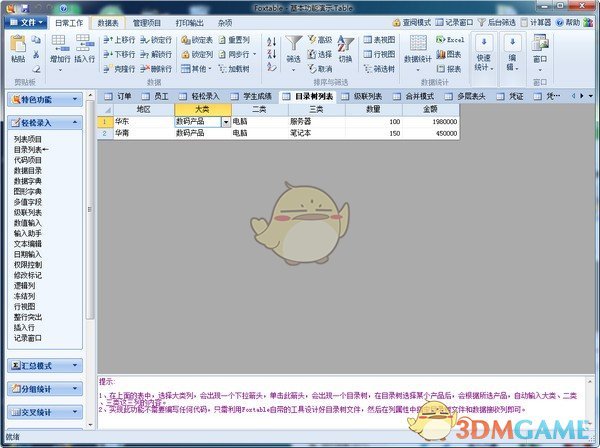
Task: Open the 学生成绩 table tab
Action: point(251,96)
